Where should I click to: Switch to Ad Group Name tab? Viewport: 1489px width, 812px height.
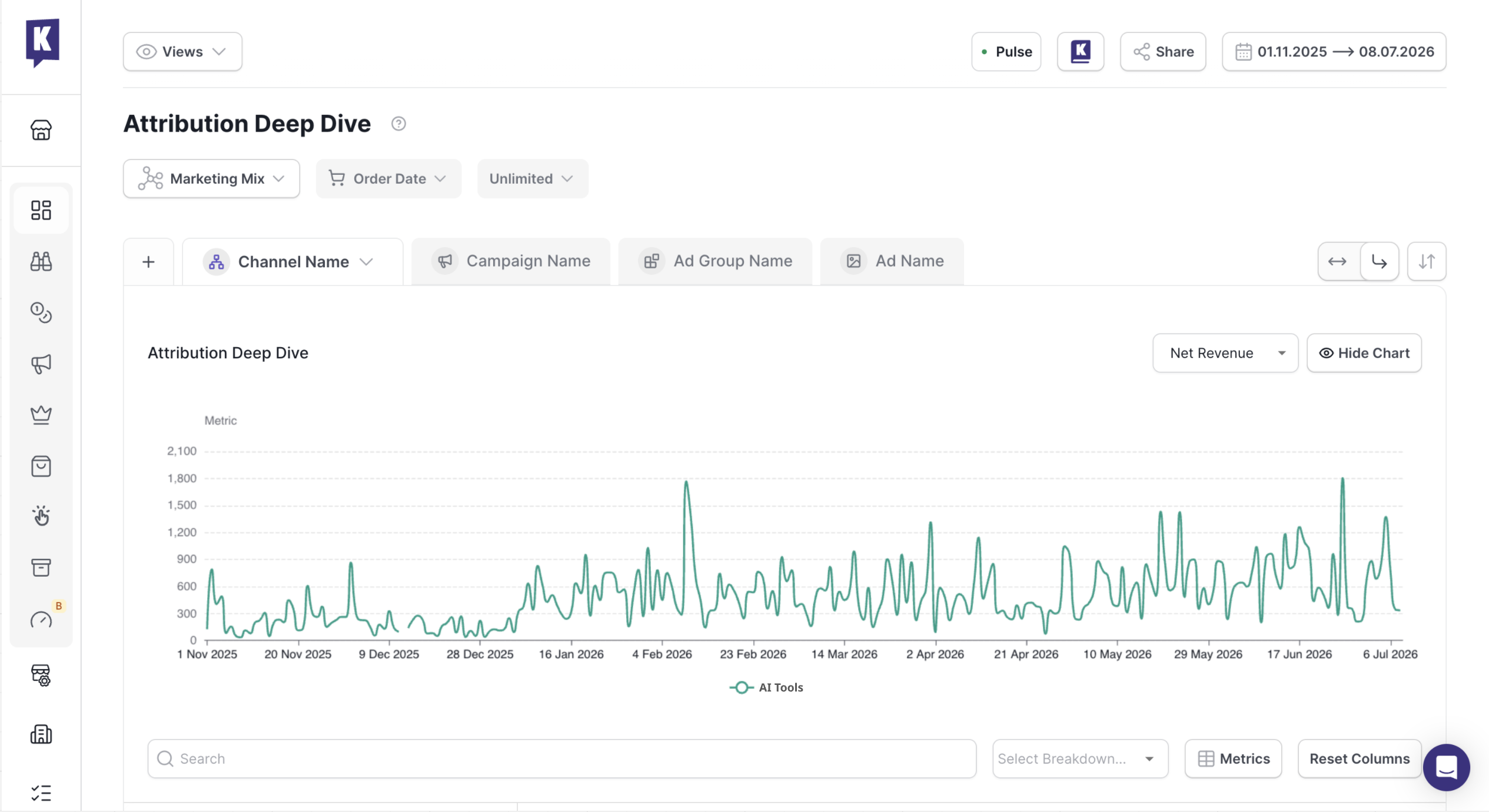click(715, 261)
